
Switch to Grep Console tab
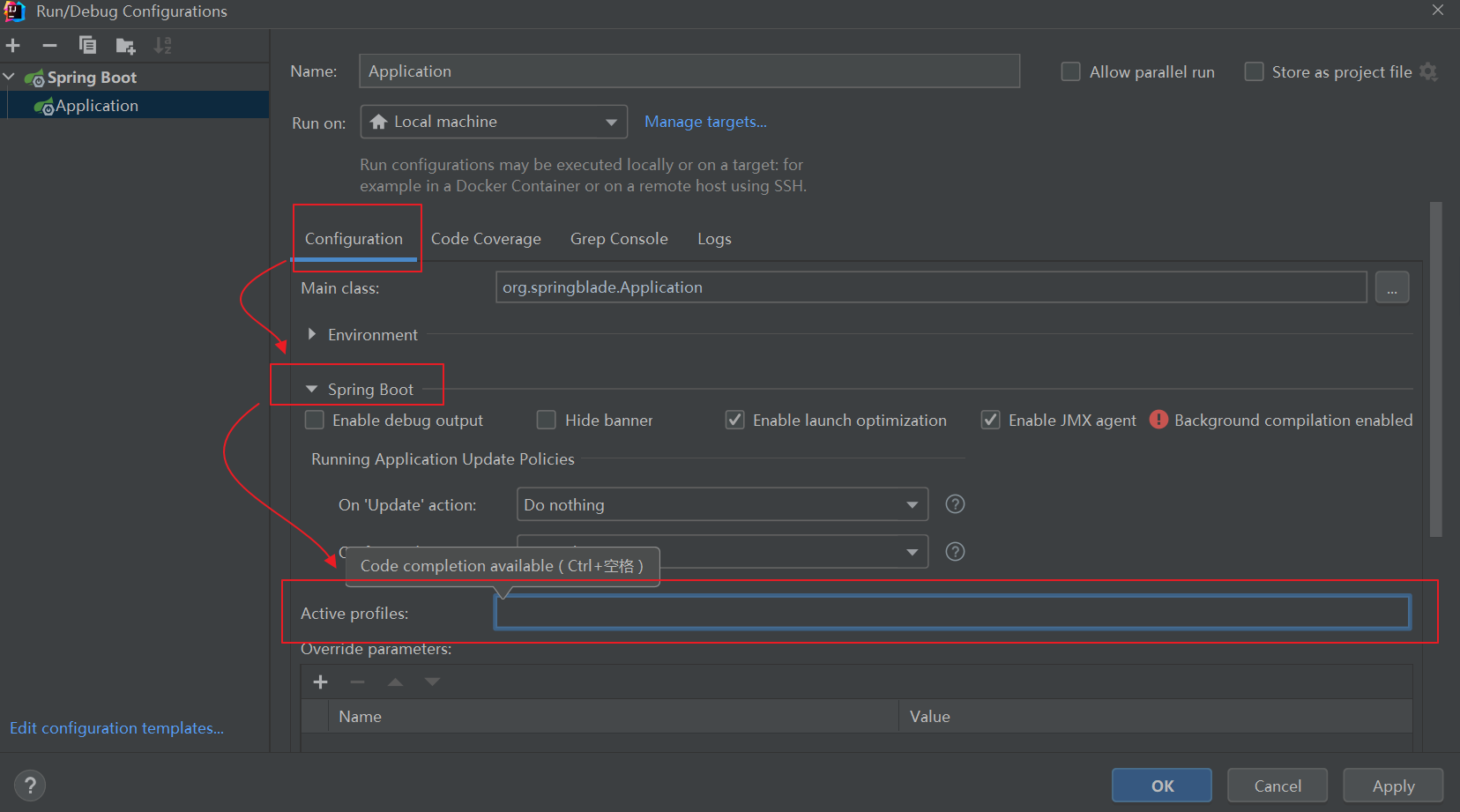[619, 239]
